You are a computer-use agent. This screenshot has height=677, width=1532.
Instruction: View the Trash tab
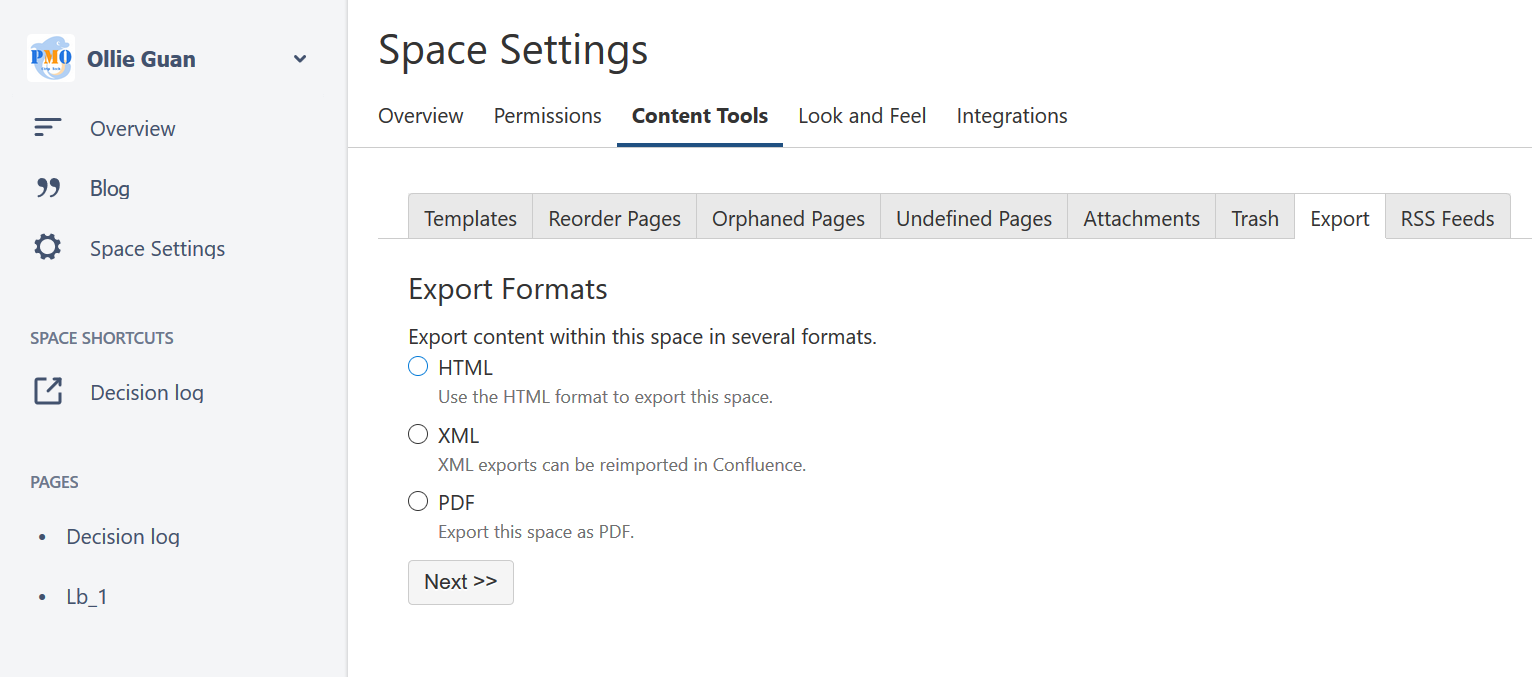click(x=1254, y=217)
